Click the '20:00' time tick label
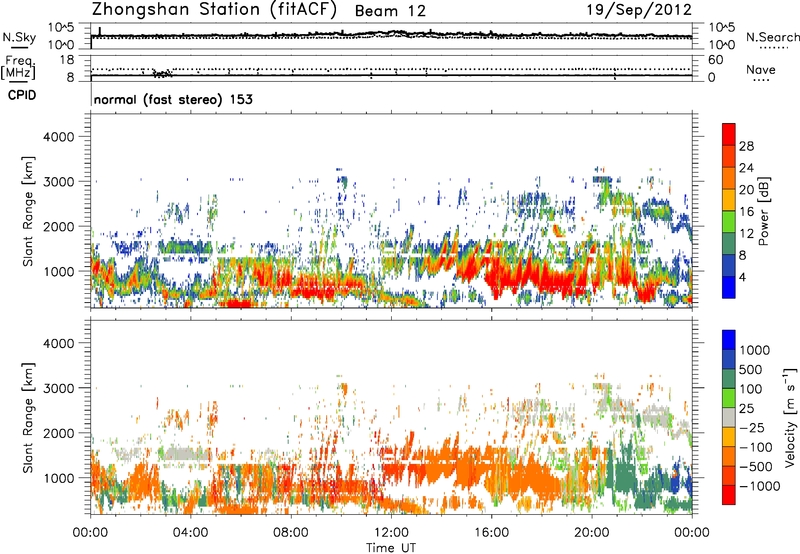This screenshot has width=800, height=554. coord(592,533)
